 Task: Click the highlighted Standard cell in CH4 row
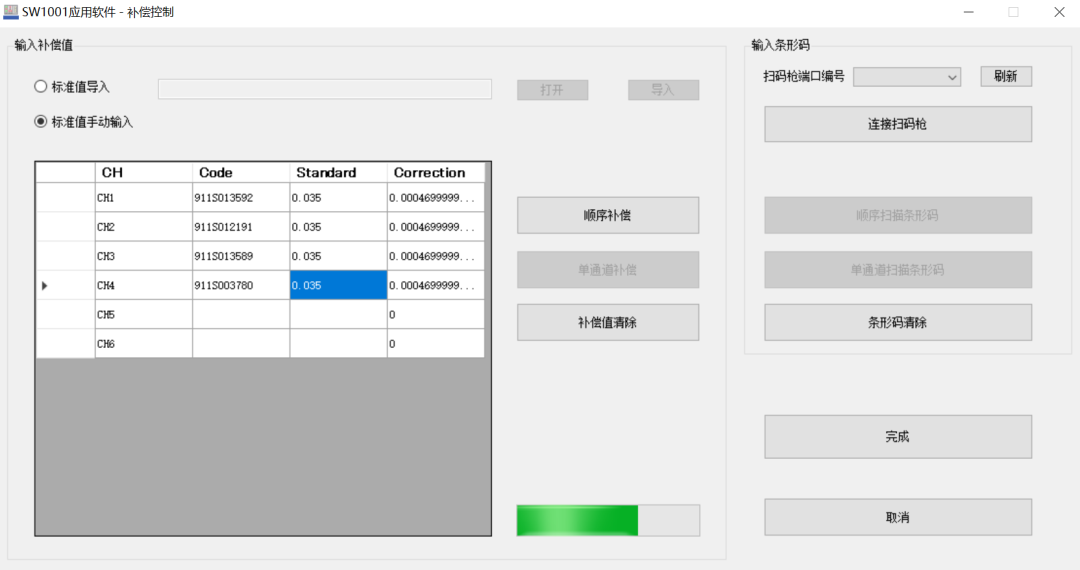[338, 285]
